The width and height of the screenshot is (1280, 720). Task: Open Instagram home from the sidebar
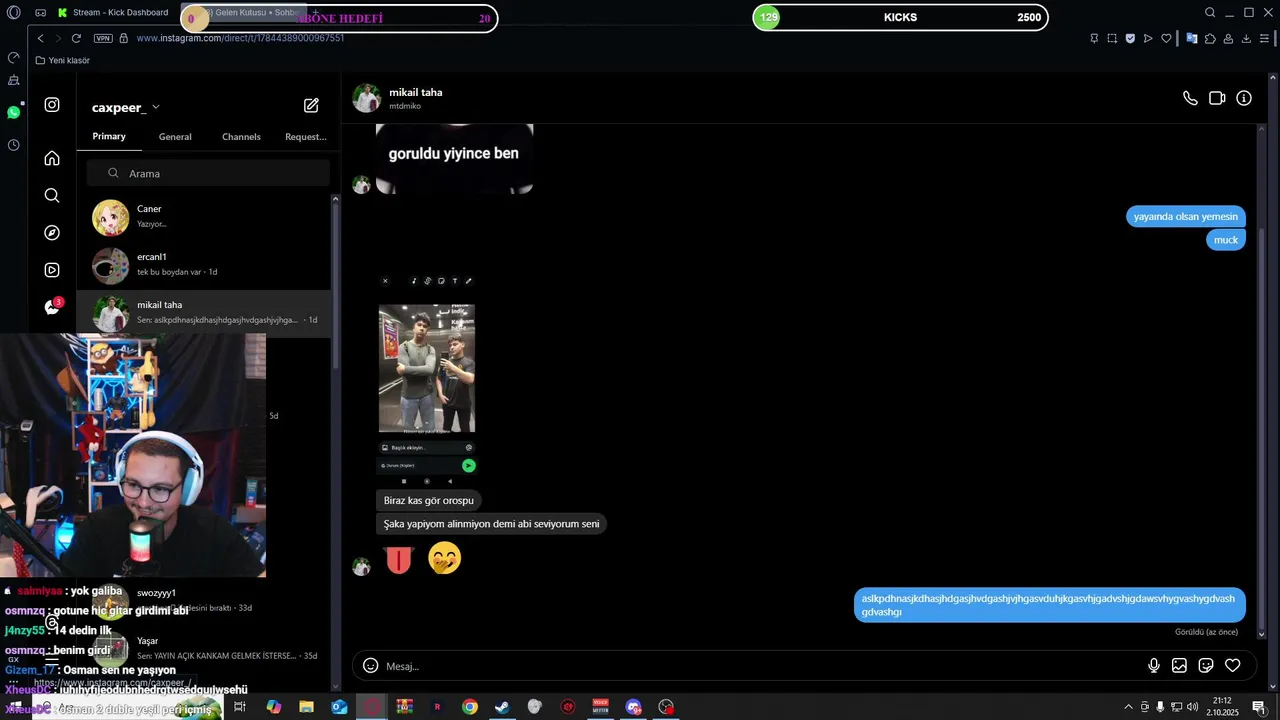(x=52, y=158)
